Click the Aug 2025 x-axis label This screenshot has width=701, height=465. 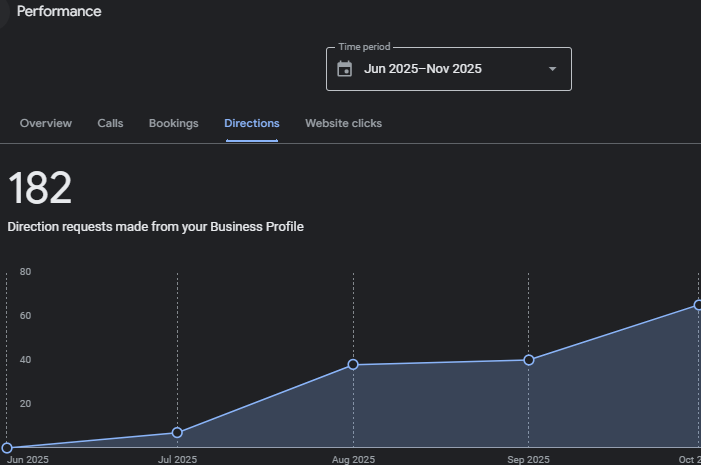pos(353,460)
